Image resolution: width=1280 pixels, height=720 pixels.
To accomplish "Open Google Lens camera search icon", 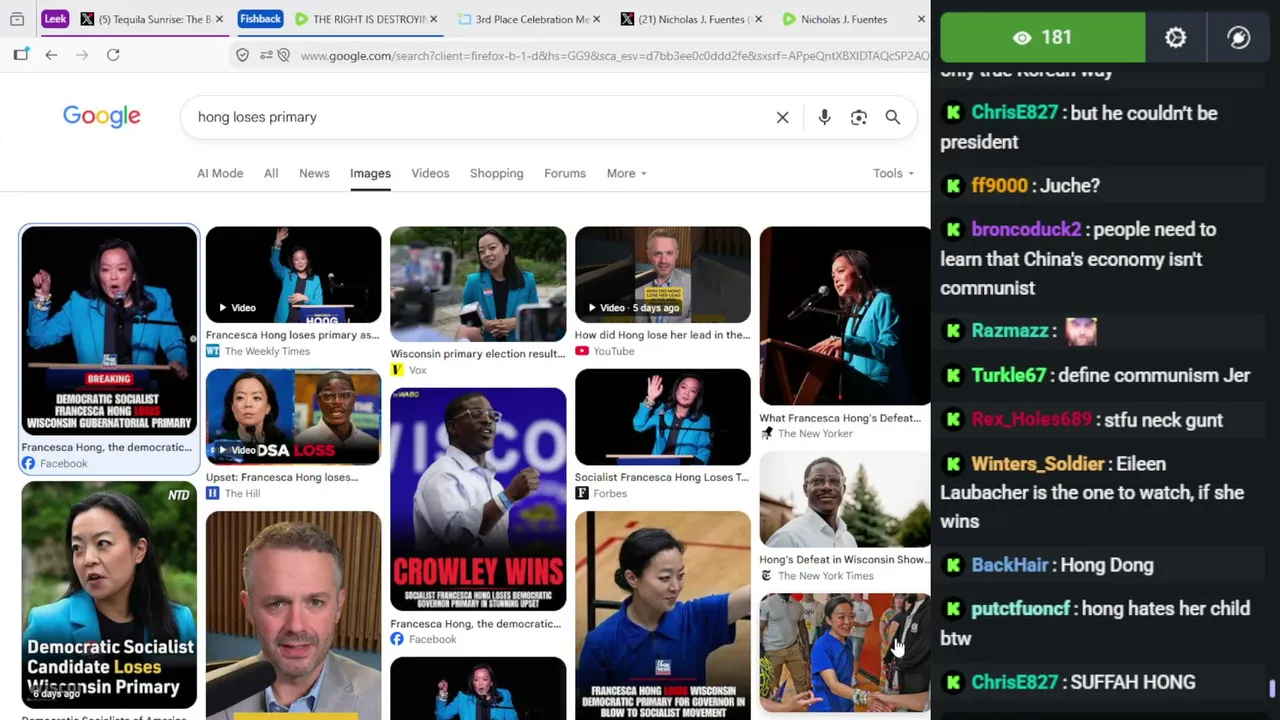I will click(858, 117).
